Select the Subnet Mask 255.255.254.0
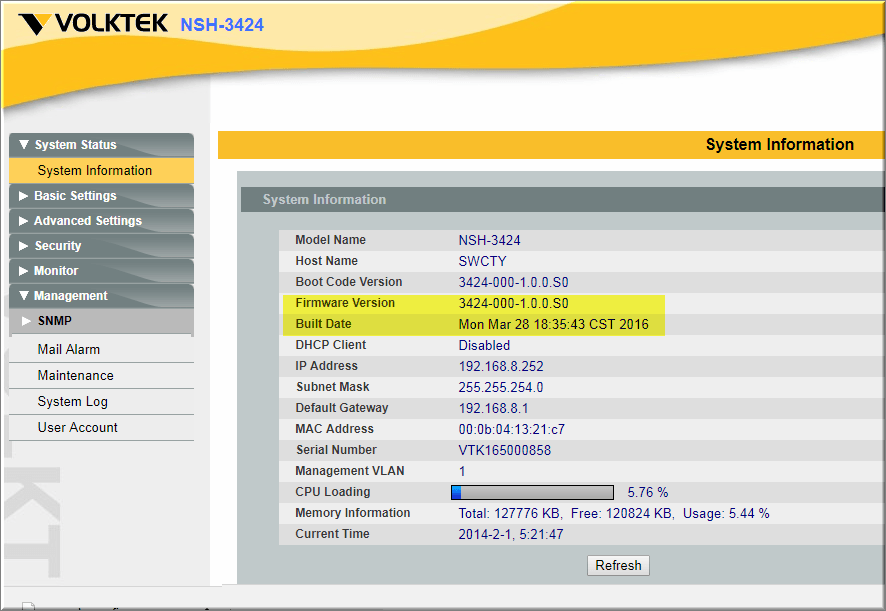 501,387
